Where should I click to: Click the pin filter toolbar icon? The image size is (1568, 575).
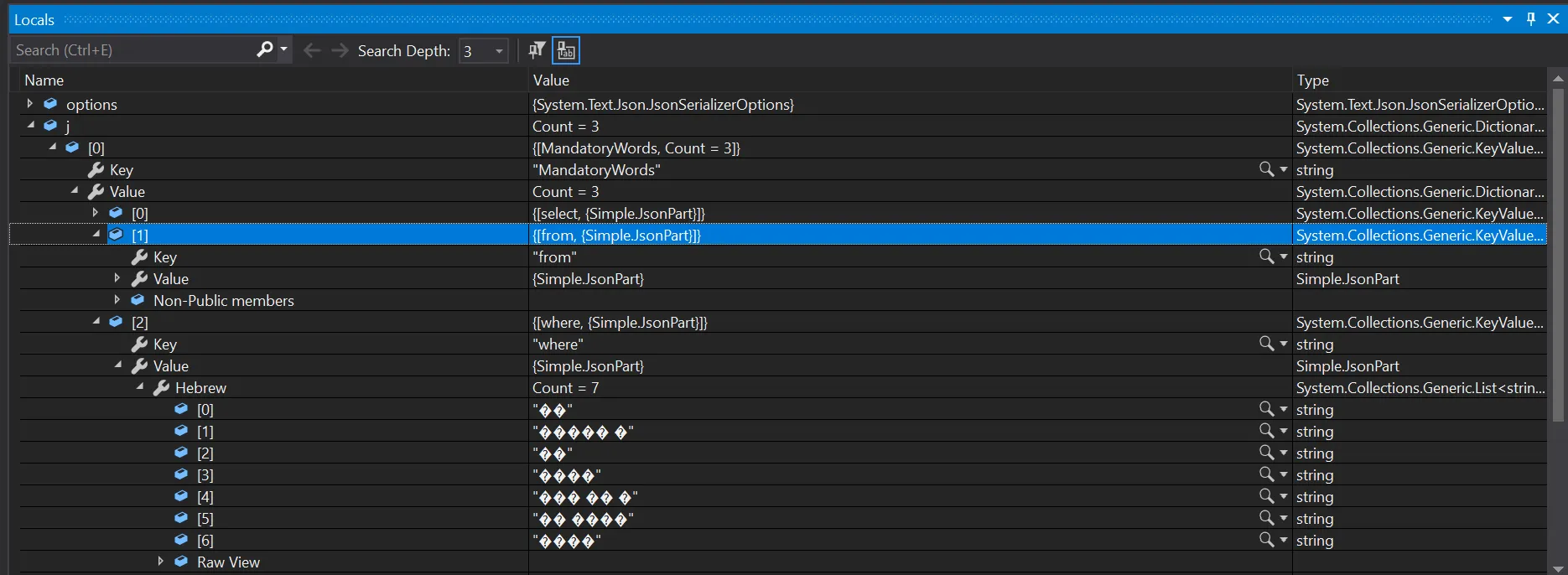[x=537, y=50]
